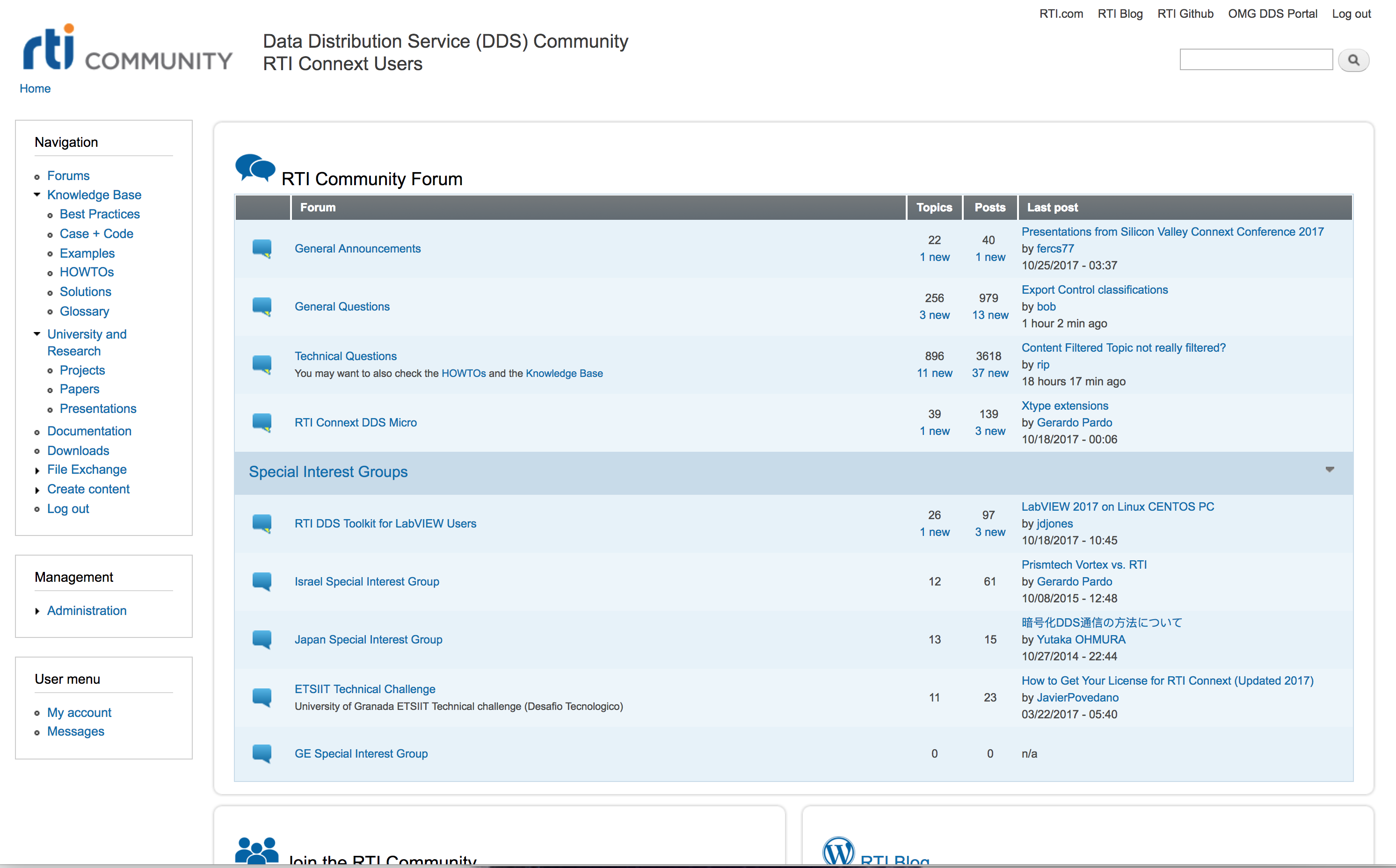
Task: Click the GE Special Interest Group forum icon
Action: click(x=262, y=754)
